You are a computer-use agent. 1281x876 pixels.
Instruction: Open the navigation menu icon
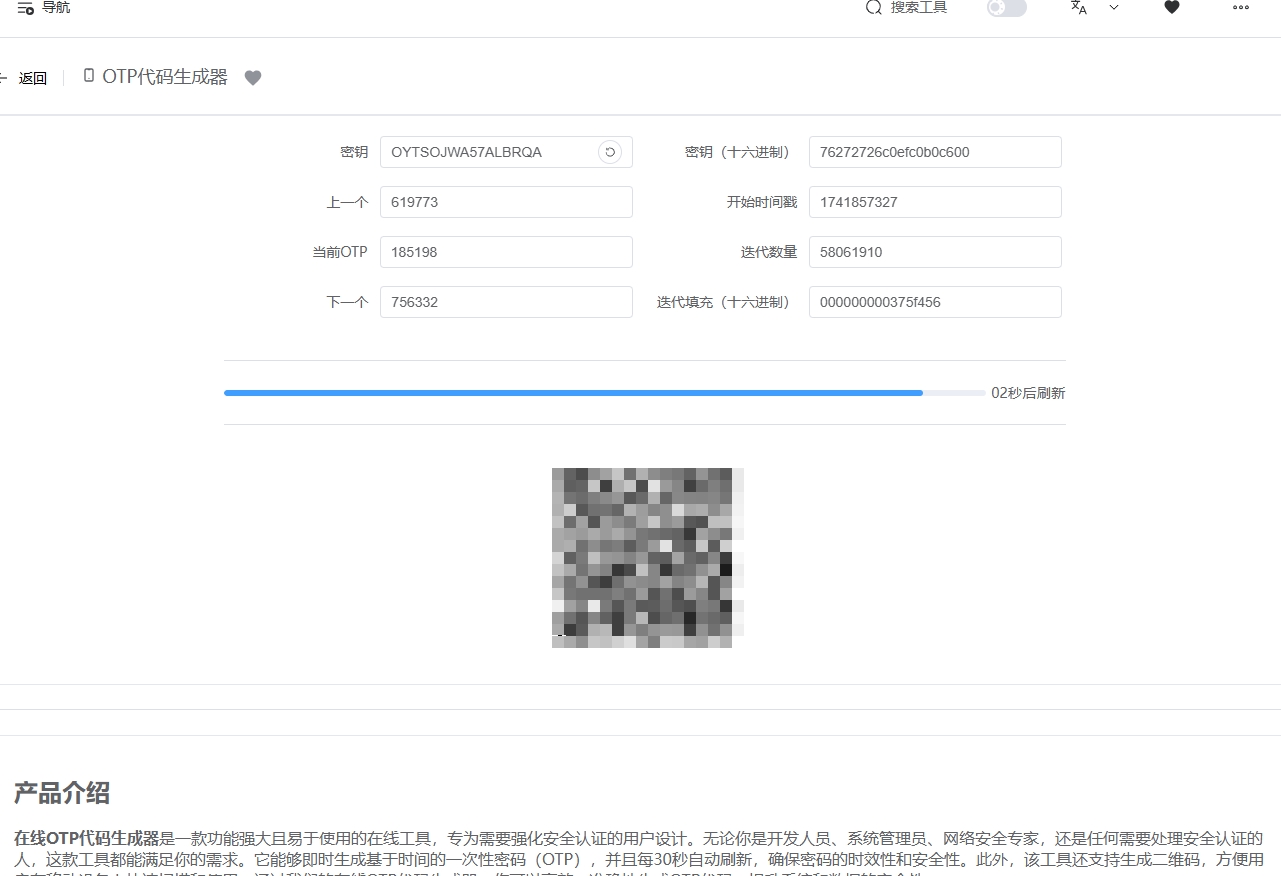[26, 8]
